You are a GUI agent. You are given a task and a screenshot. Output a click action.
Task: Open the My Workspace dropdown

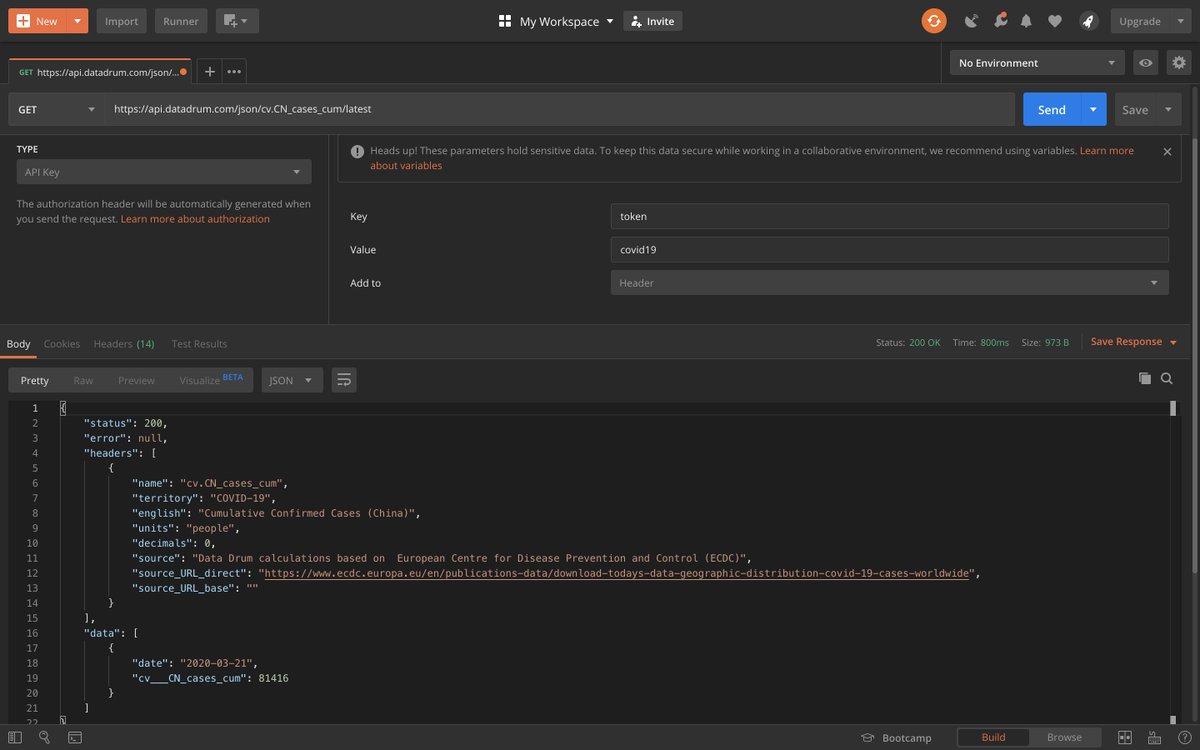[557, 21]
